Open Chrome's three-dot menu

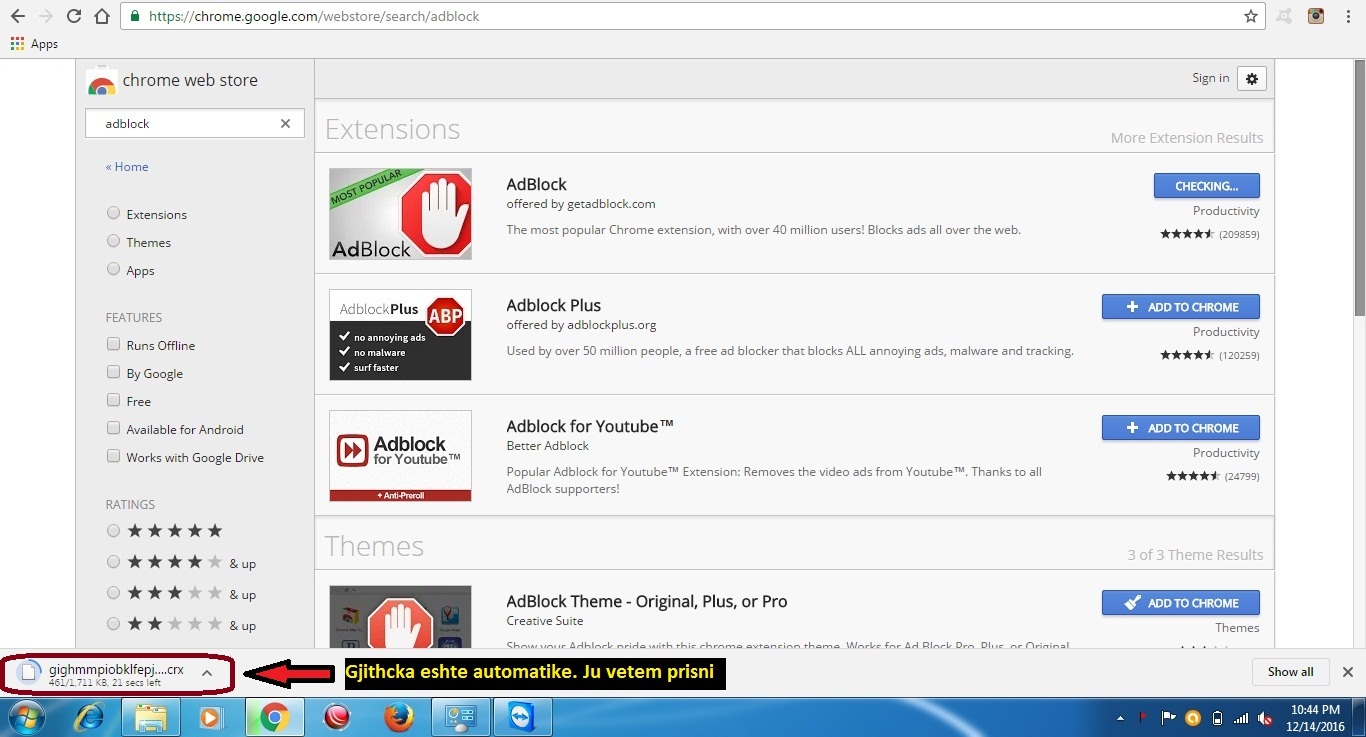tap(1349, 16)
